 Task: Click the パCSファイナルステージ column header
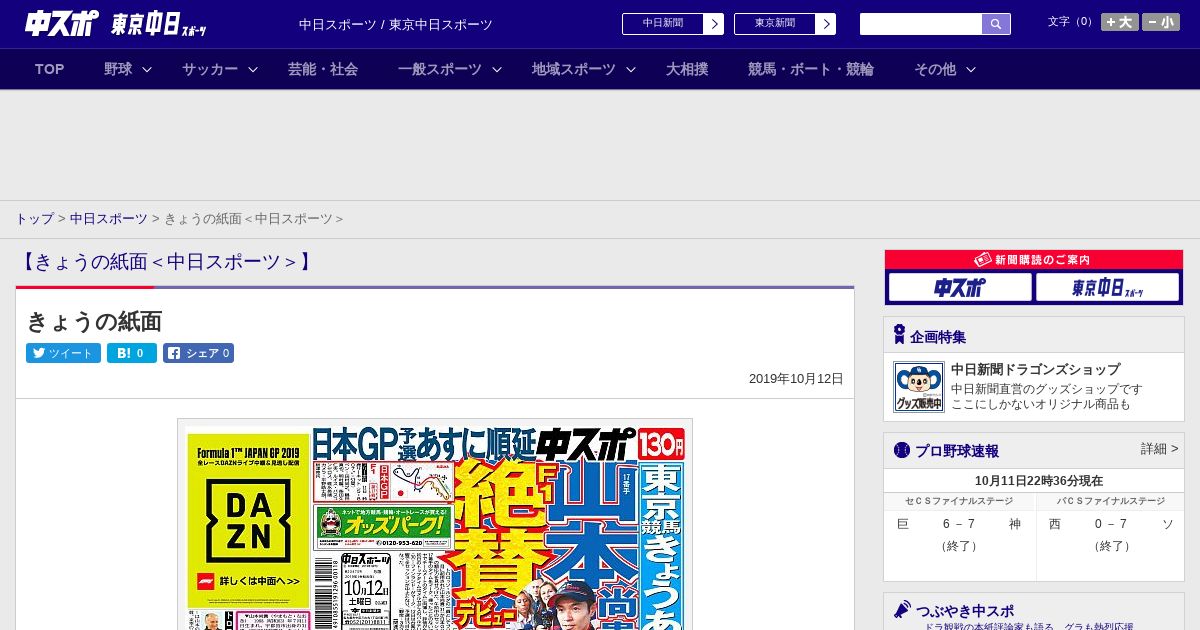pos(1110,501)
